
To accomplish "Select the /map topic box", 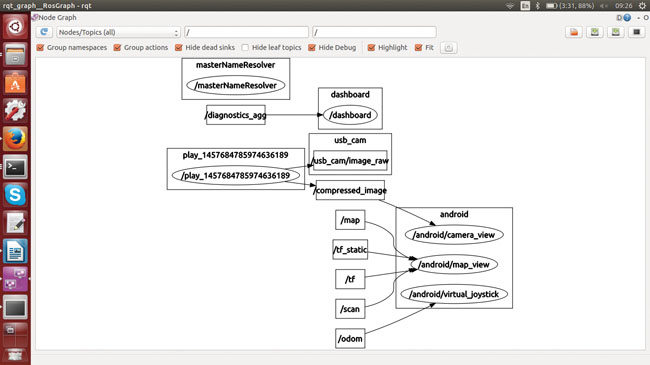I will click(x=350, y=220).
